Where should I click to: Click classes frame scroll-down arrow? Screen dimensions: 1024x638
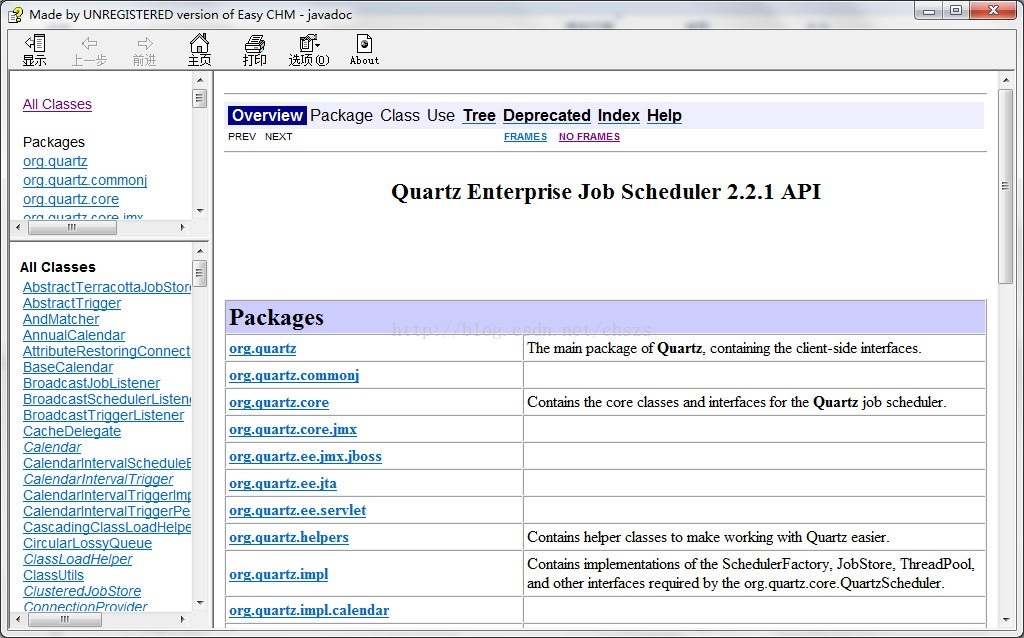coord(200,603)
